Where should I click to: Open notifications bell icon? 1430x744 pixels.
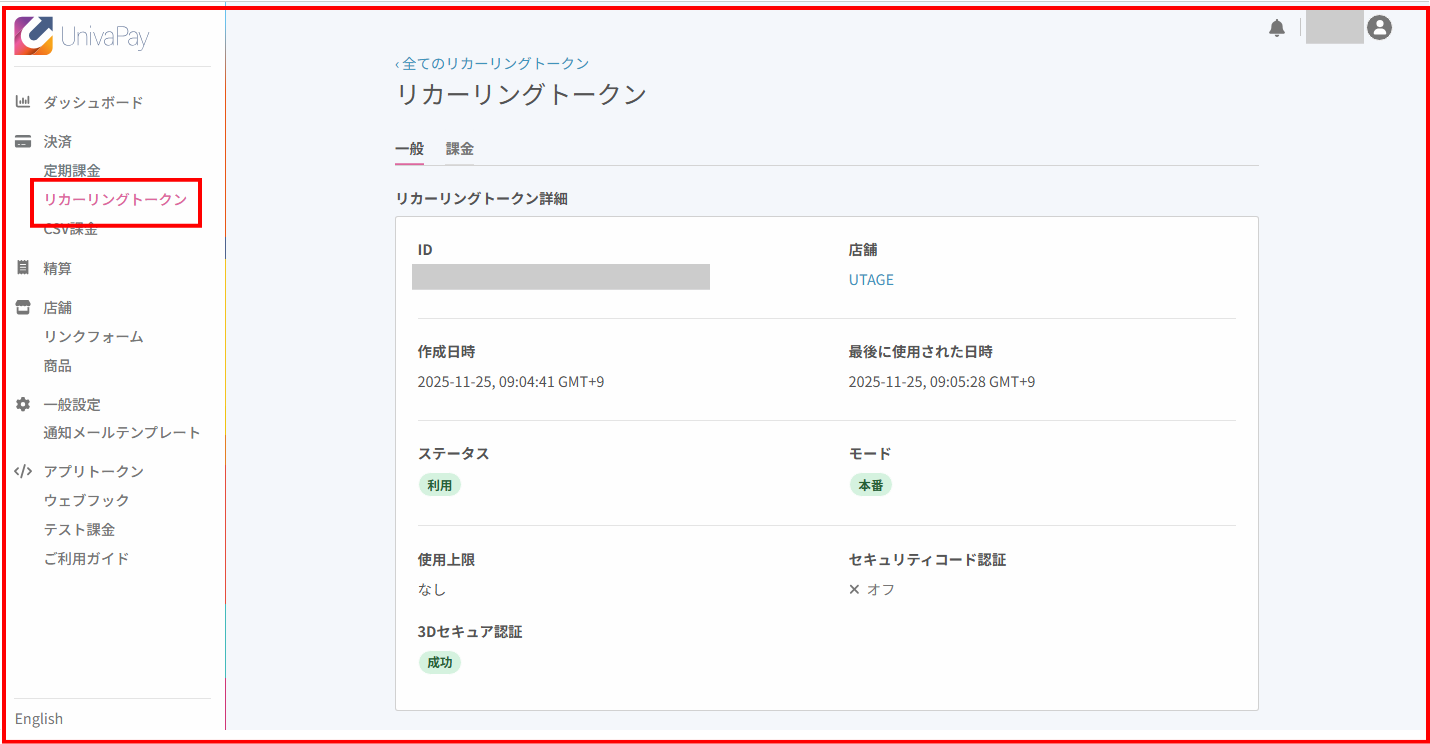(1277, 29)
